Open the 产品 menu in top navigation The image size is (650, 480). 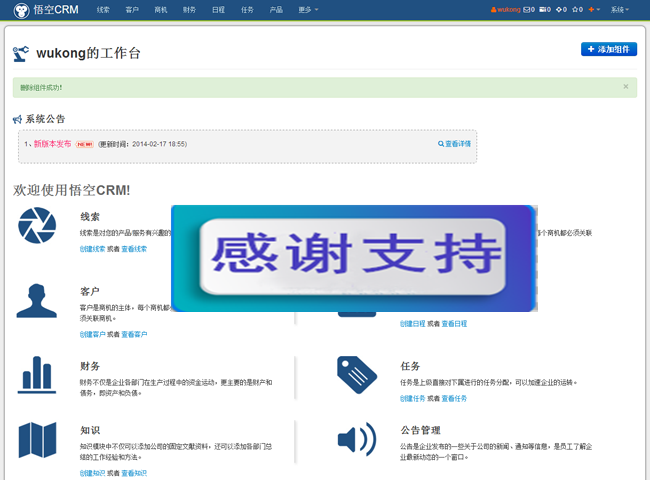(276, 10)
